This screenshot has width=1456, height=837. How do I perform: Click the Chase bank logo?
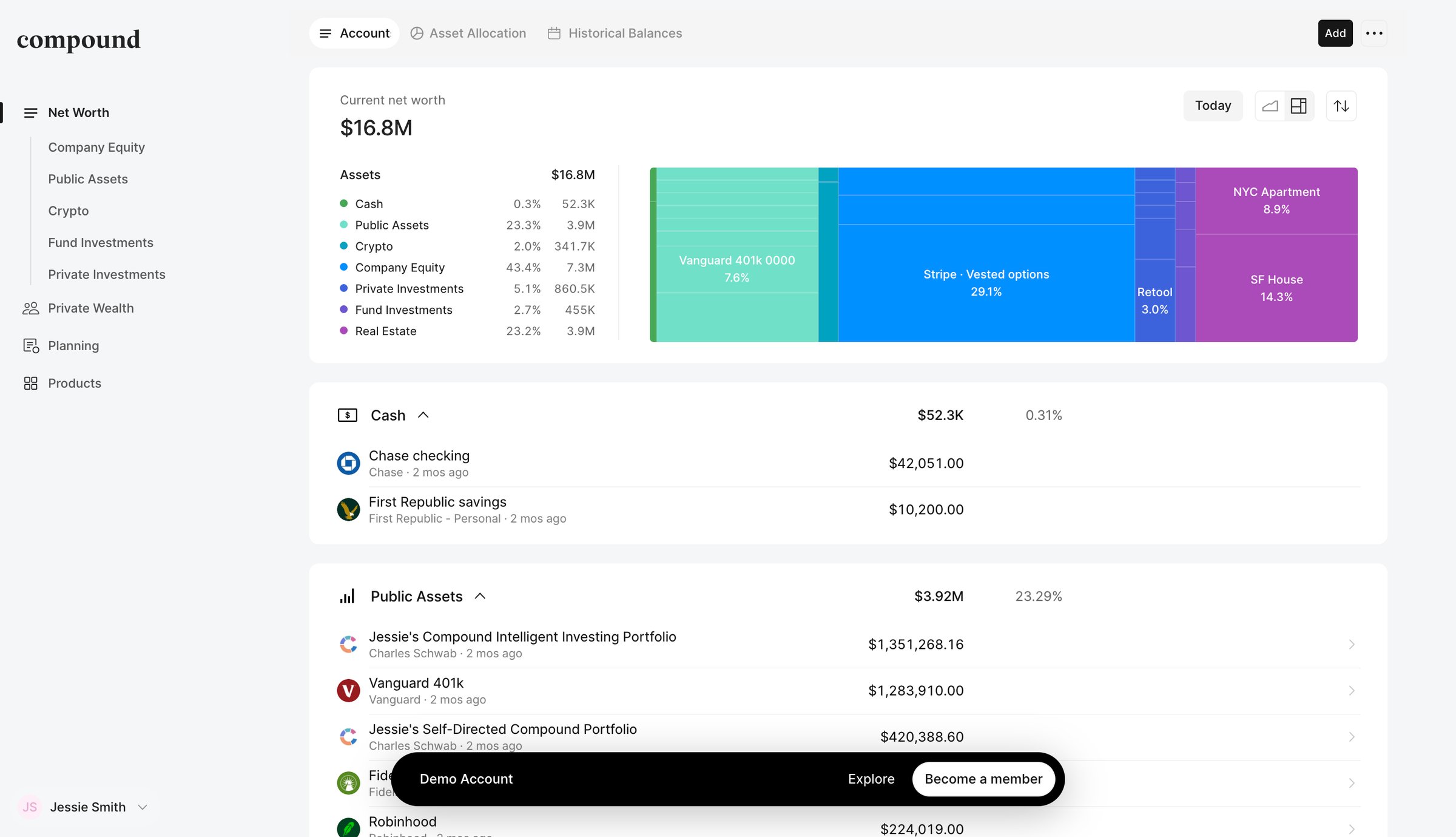349,464
